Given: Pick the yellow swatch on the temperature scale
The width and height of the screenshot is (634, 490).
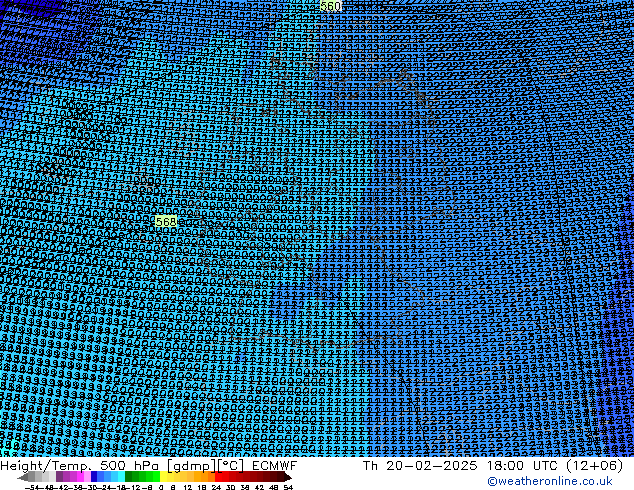Looking at the screenshot, I should 163,477.
